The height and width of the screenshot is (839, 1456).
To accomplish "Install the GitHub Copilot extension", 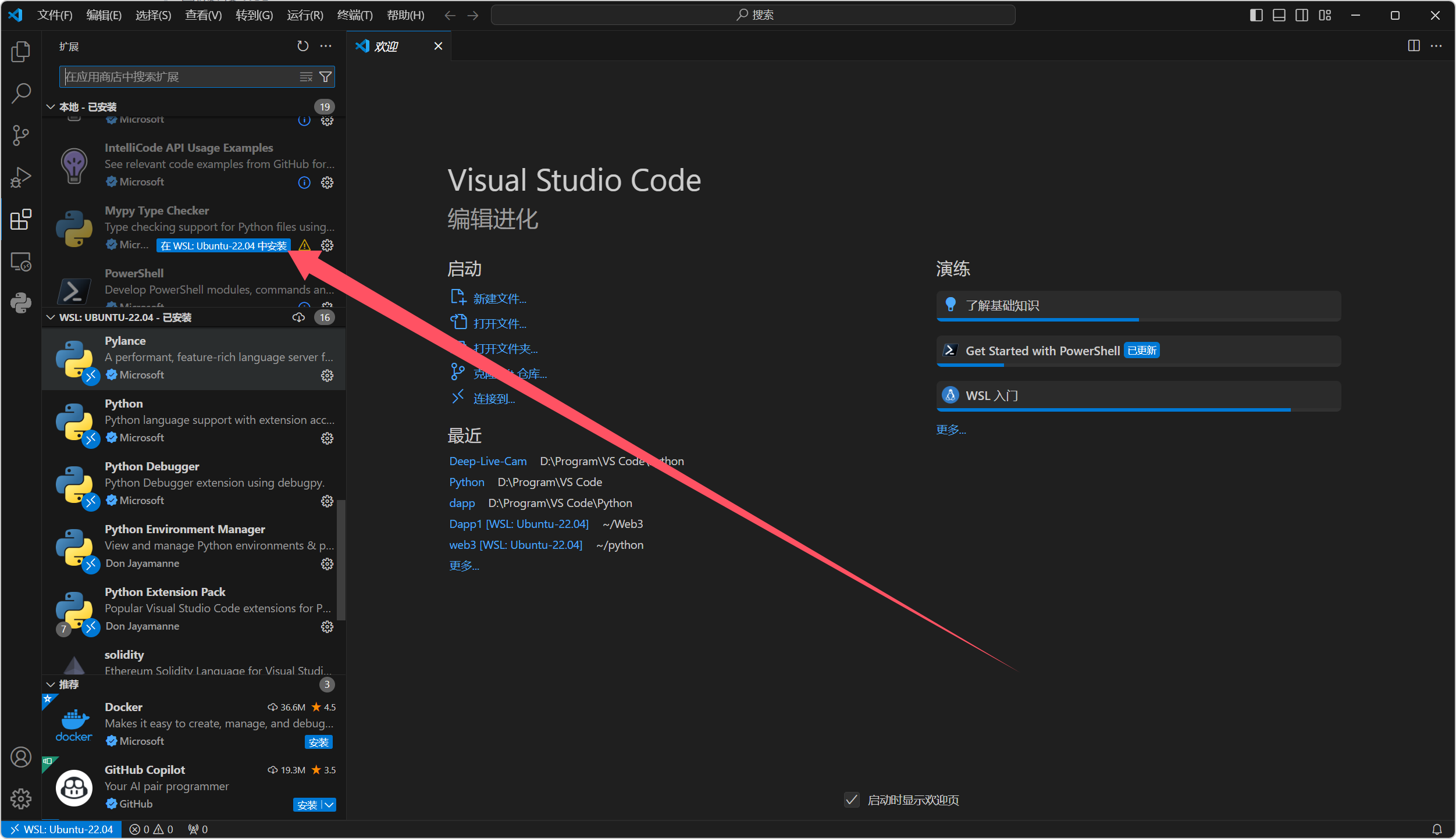I will [308, 805].
